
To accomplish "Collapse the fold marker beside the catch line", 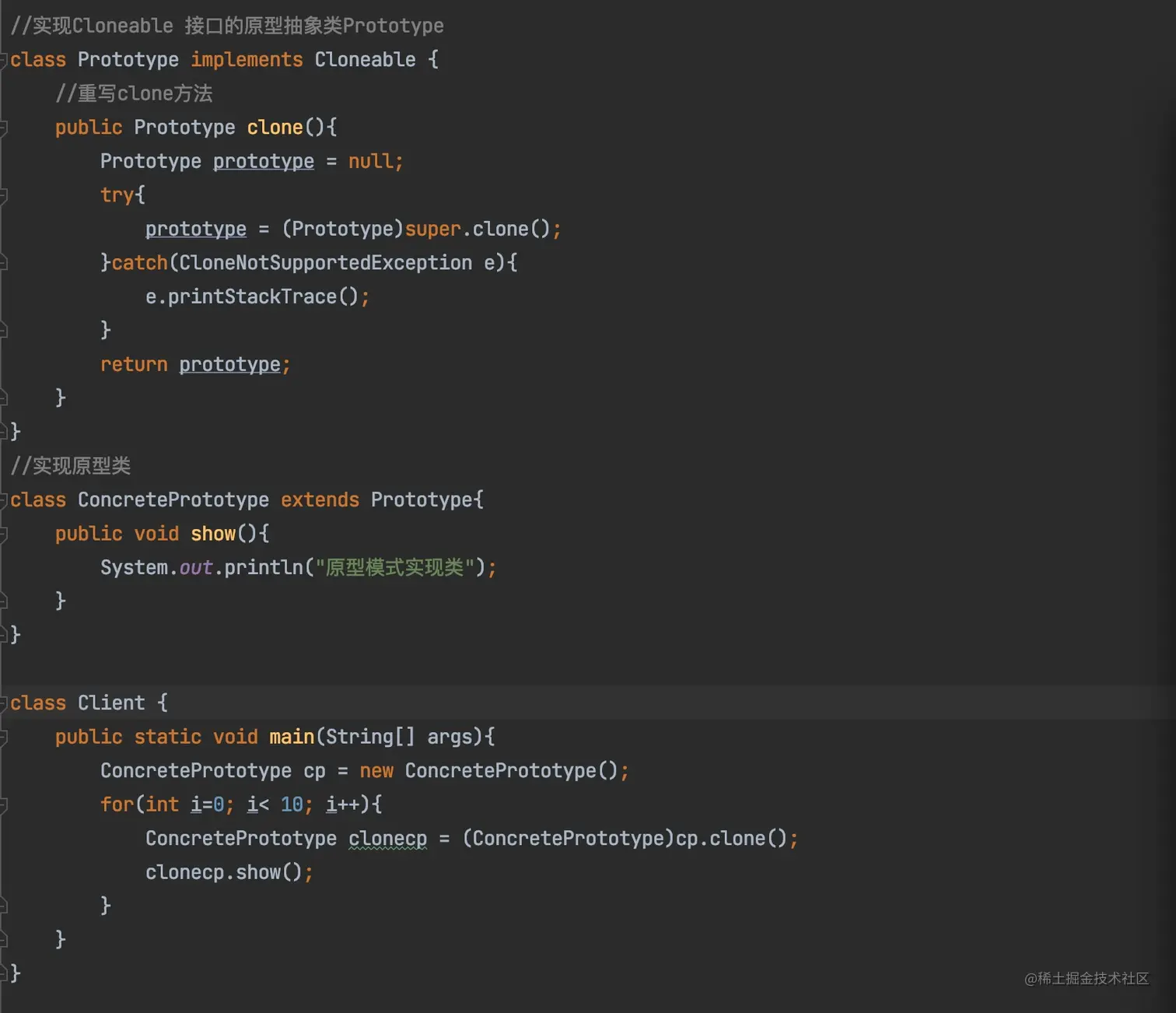I will (3, 263).
